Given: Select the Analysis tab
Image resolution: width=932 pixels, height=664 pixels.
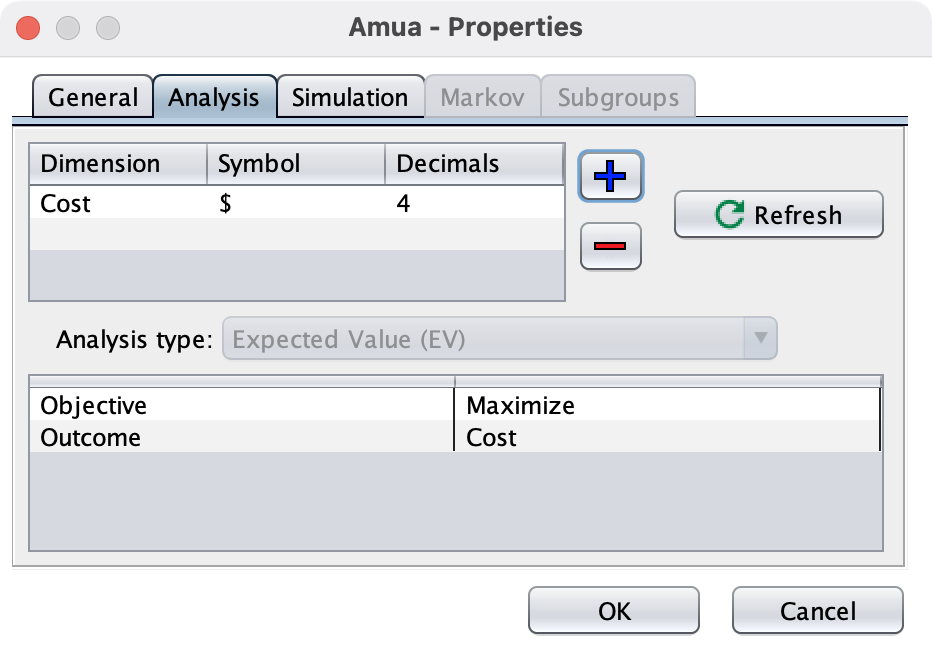Looking at the screenshot, I should (x=214, y=98).
